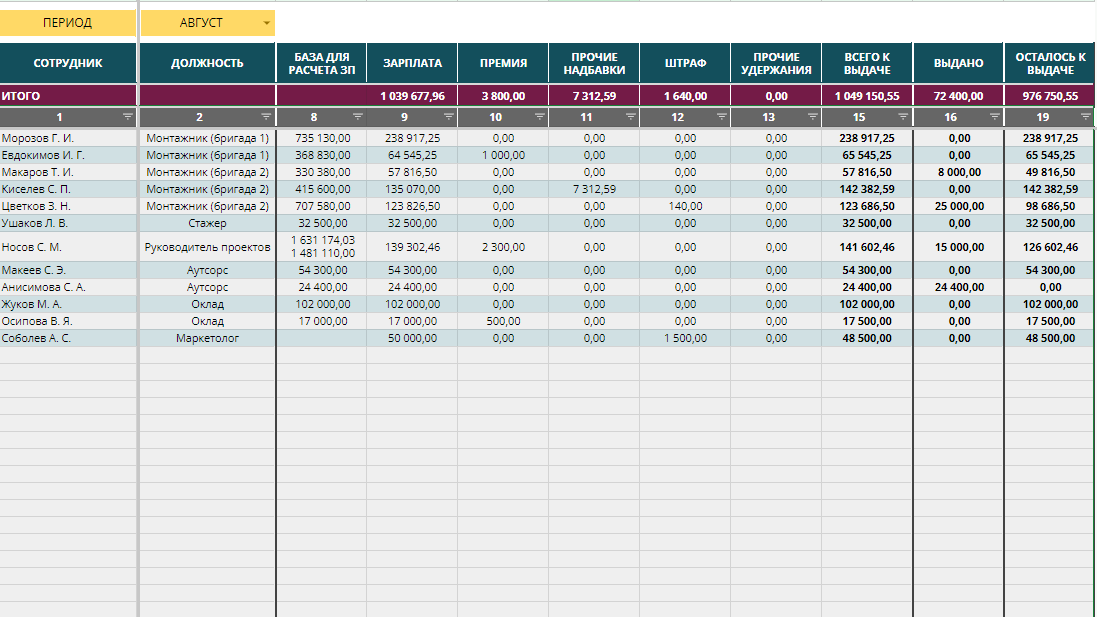The height and width of the screenshot is (617, 1097).
Task: Expand the АВГУСТ period dropdown arrow
Action: (x=266, y=23)
